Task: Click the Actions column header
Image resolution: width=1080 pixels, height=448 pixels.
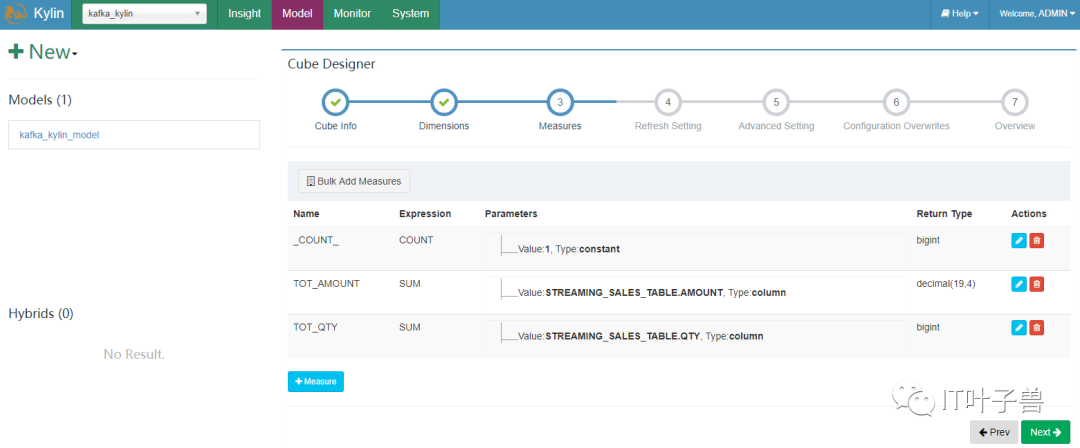Action: tap(1029, 214)
